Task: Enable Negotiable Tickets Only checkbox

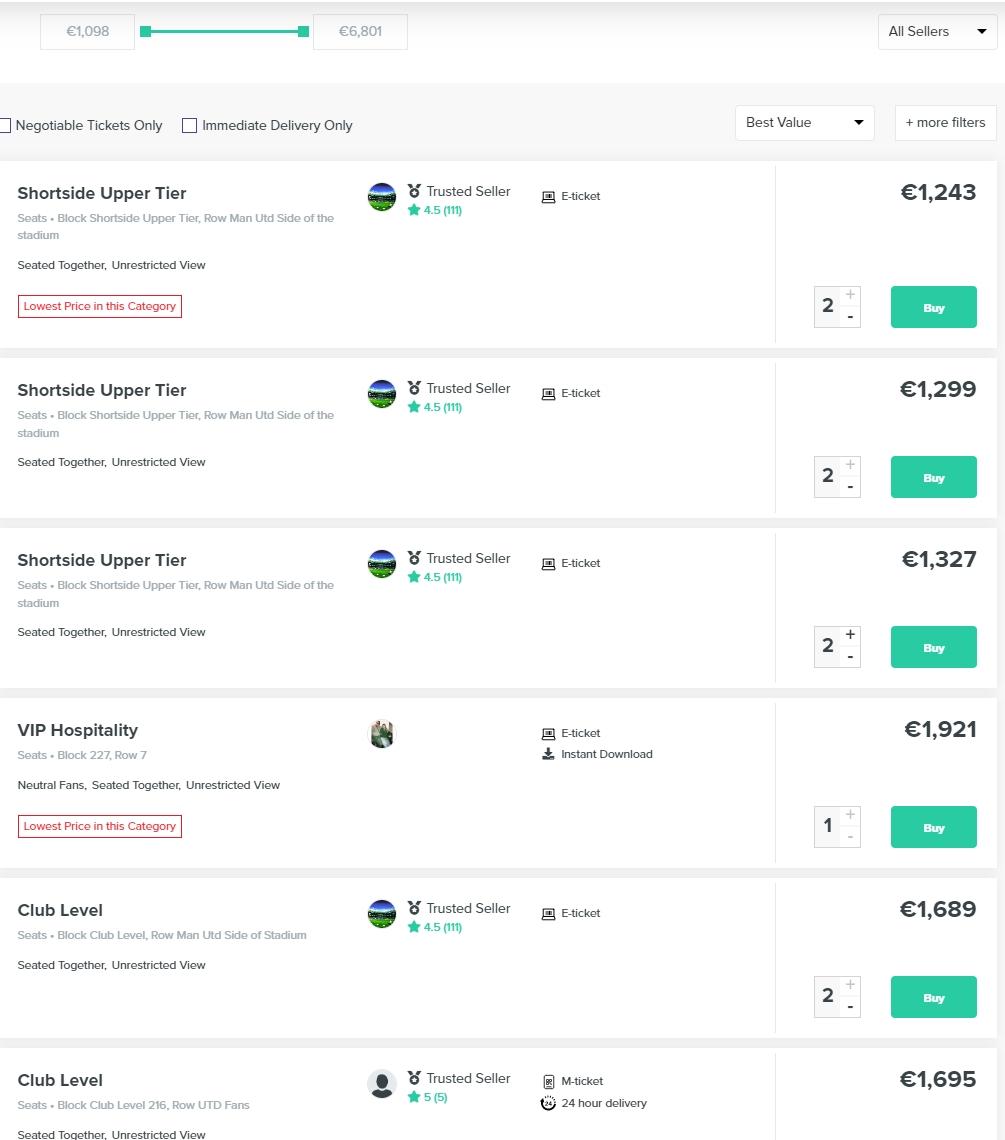Action: (x=5, y=126)
